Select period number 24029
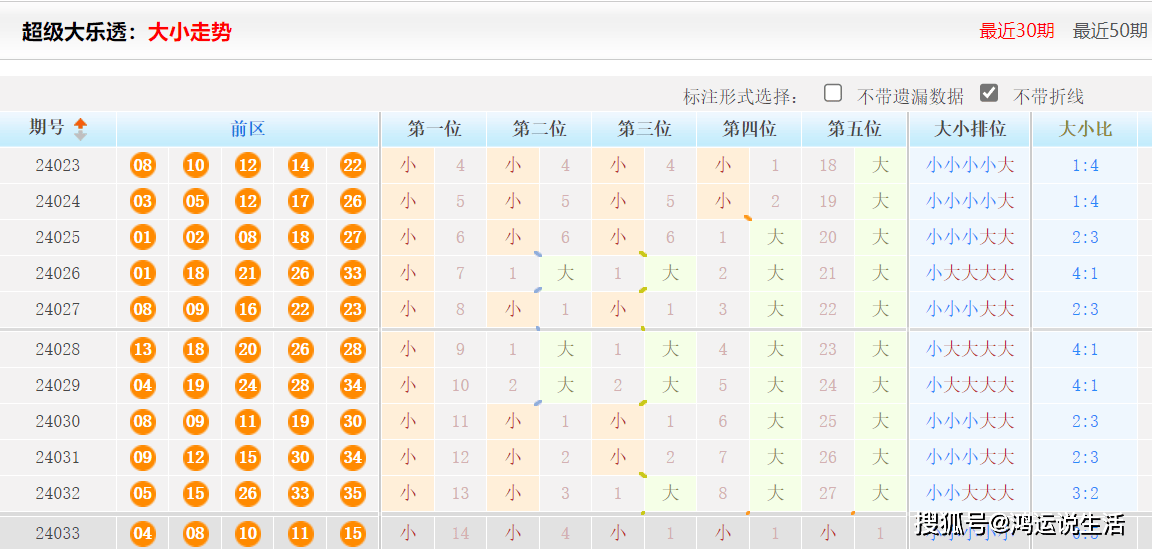This screenshot has height=549, width=1152. click(57, 385)
